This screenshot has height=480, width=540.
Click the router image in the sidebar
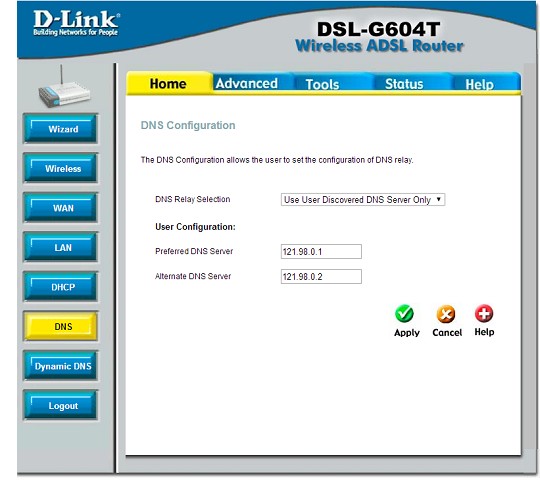[64, 87]
